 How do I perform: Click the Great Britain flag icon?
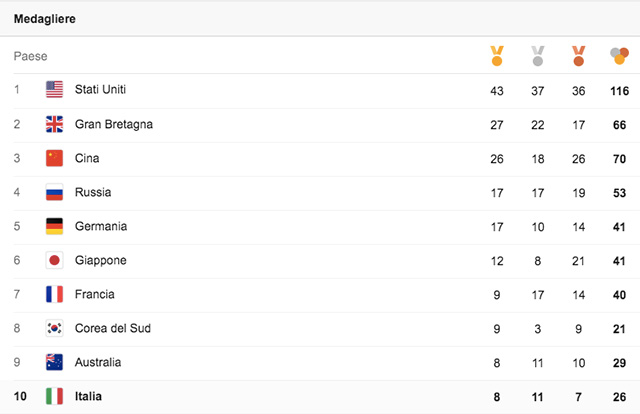pos(55,124)
